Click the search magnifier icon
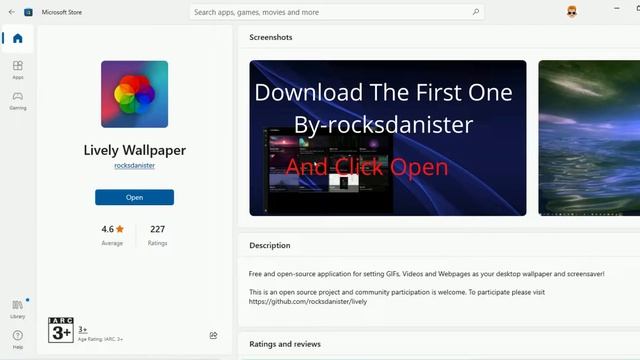 point(476,12)
